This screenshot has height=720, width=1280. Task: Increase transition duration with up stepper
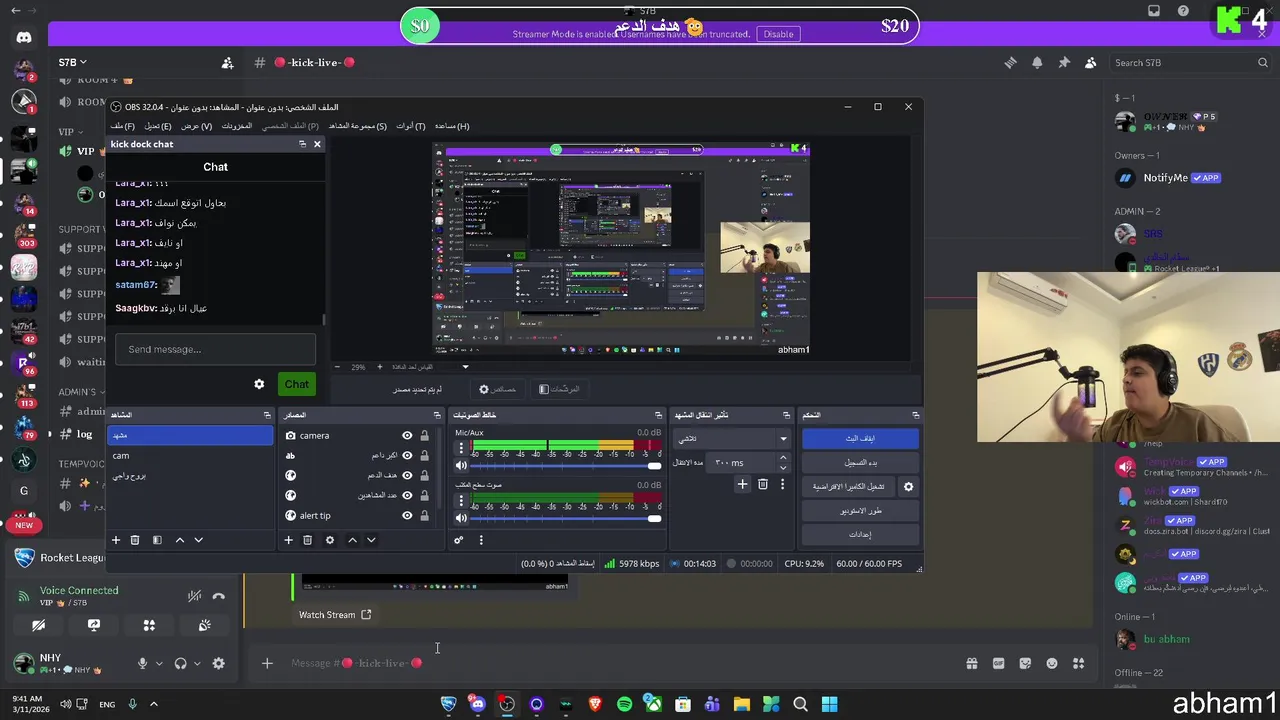(x=783, y=458)
